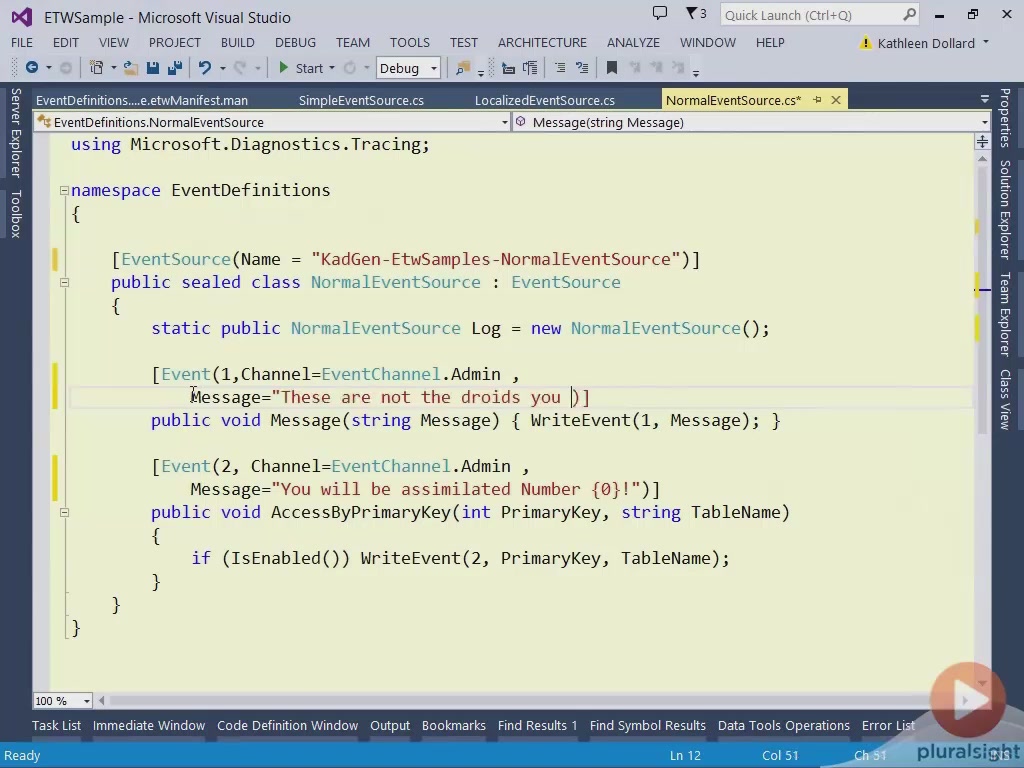1024x768 pixels.
Task: Open the Find Results 1 panel
Action: 537,725
